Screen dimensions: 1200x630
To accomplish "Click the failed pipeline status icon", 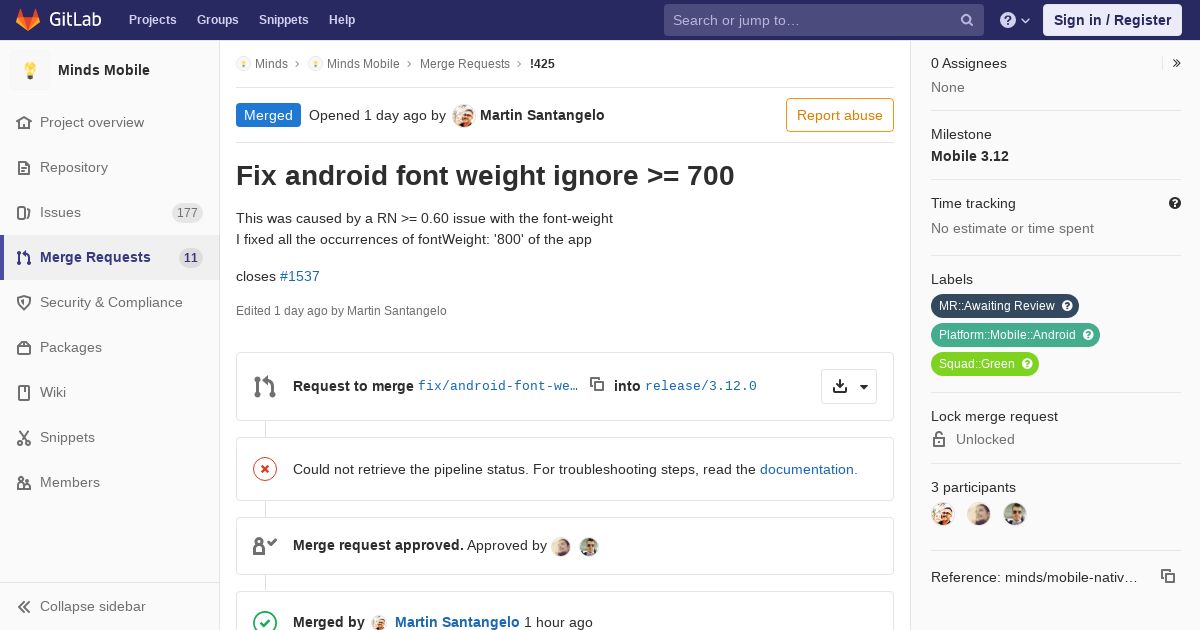I will 265,469.
